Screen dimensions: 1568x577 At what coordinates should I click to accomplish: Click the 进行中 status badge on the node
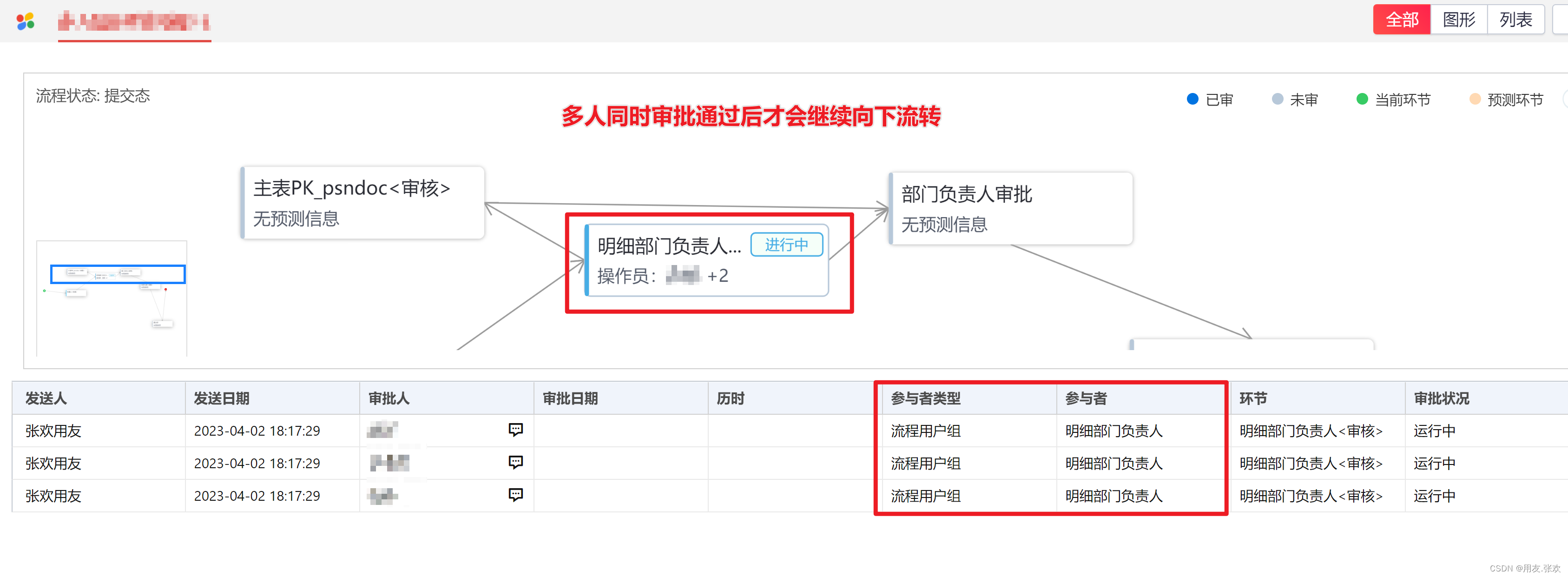(x=787, y=244)
